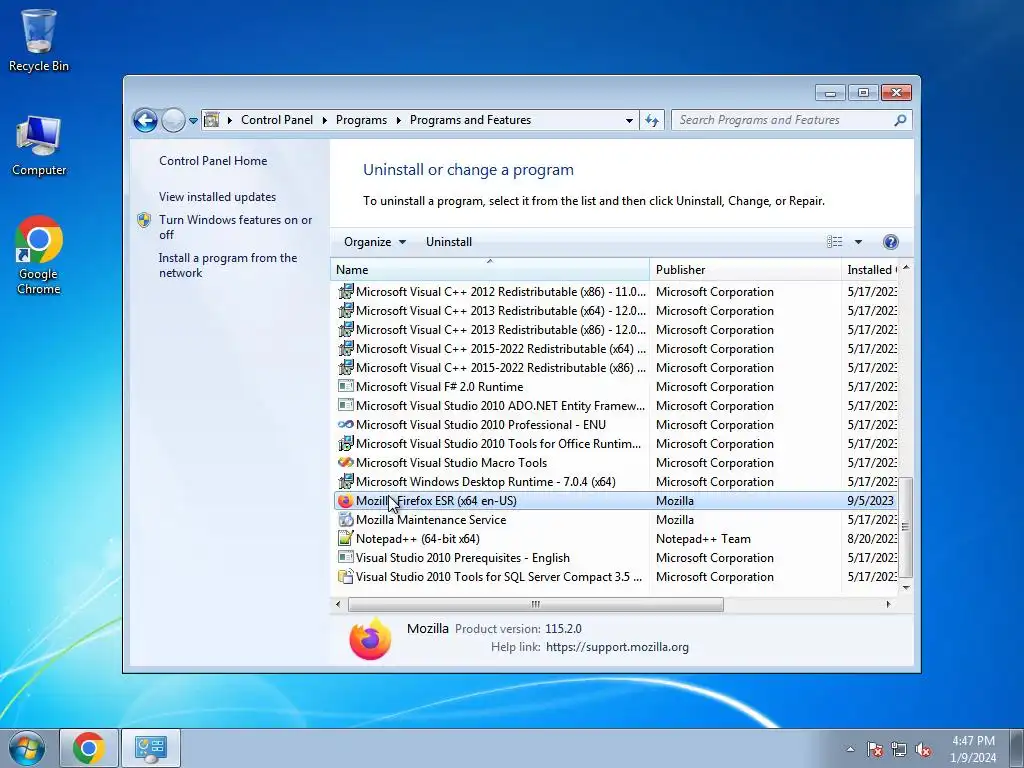Click the Notepad++ program icon
Image resolution: width=1024 pixels, height=768 pixels.
[345, 539]
